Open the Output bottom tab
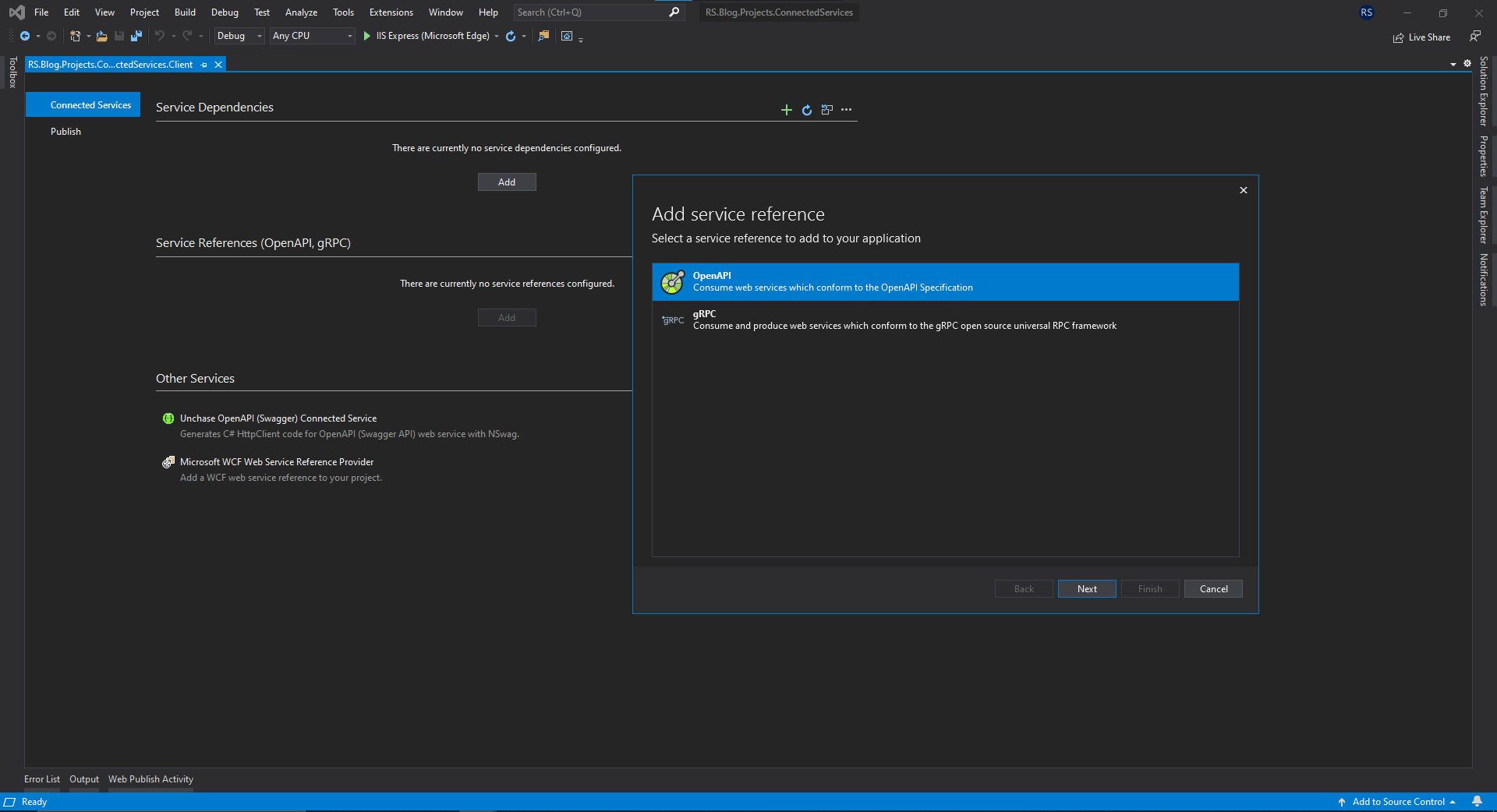This screenshot has height=812, width=1497. pos(84,779)
